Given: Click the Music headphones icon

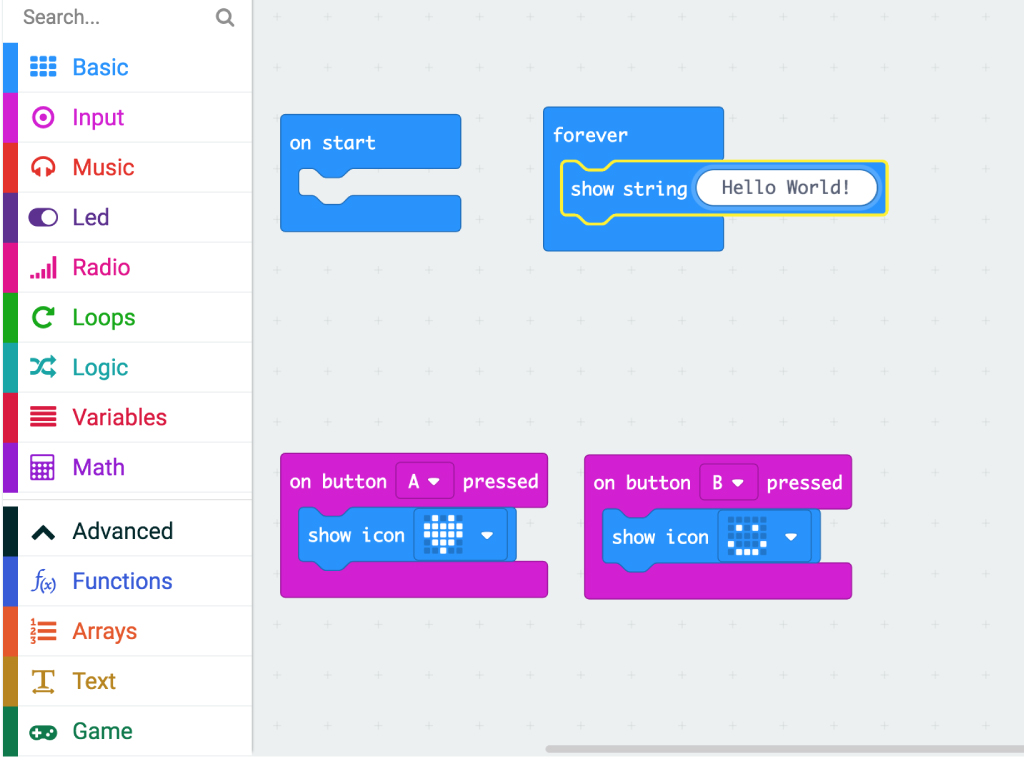Looking at the screenshot, I should 43,167.
